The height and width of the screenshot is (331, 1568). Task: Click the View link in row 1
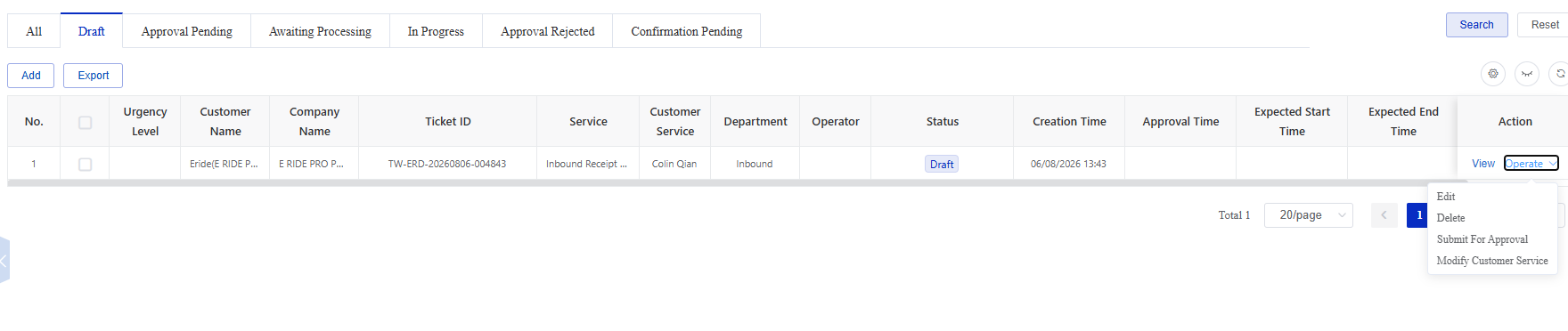point(1483,164)
